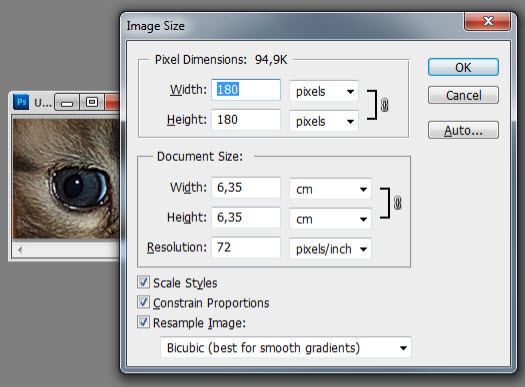Click document Height field showing 6,35
Screen dimensions: 525x387
click(x=246, y=218)
